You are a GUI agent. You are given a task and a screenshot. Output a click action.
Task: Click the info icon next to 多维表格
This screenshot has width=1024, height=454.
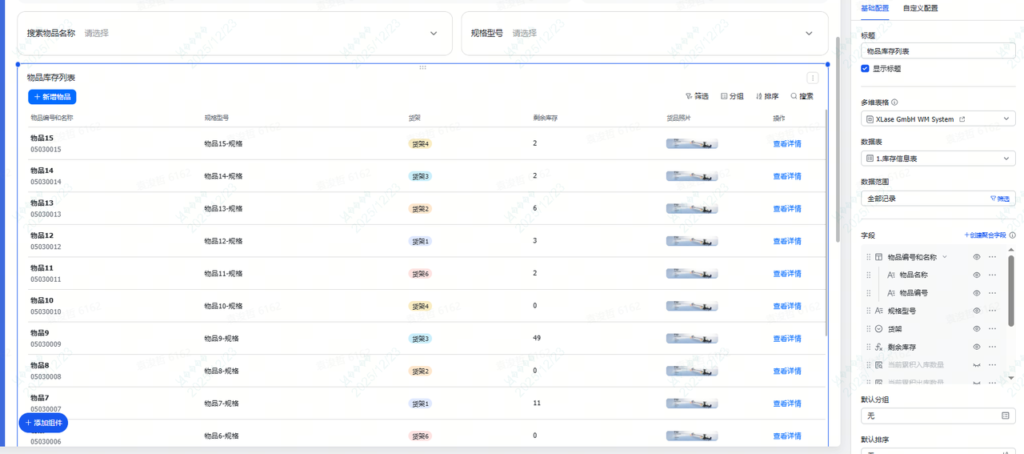(894, 102)
